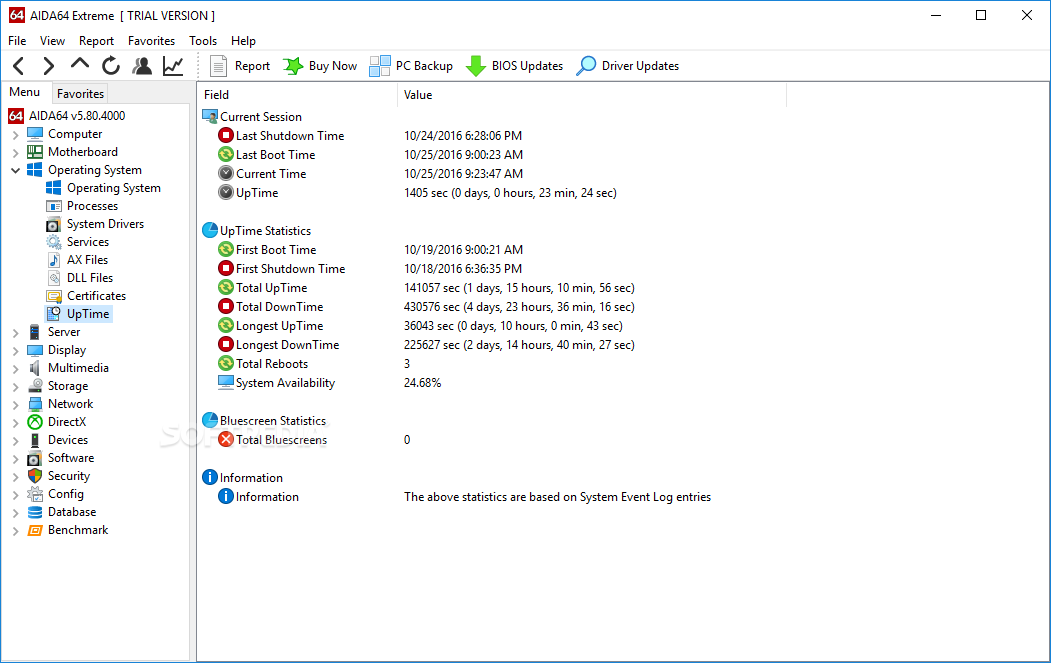Open the Favorites menu
This screenshot has width=1051, height=663.
151,41
